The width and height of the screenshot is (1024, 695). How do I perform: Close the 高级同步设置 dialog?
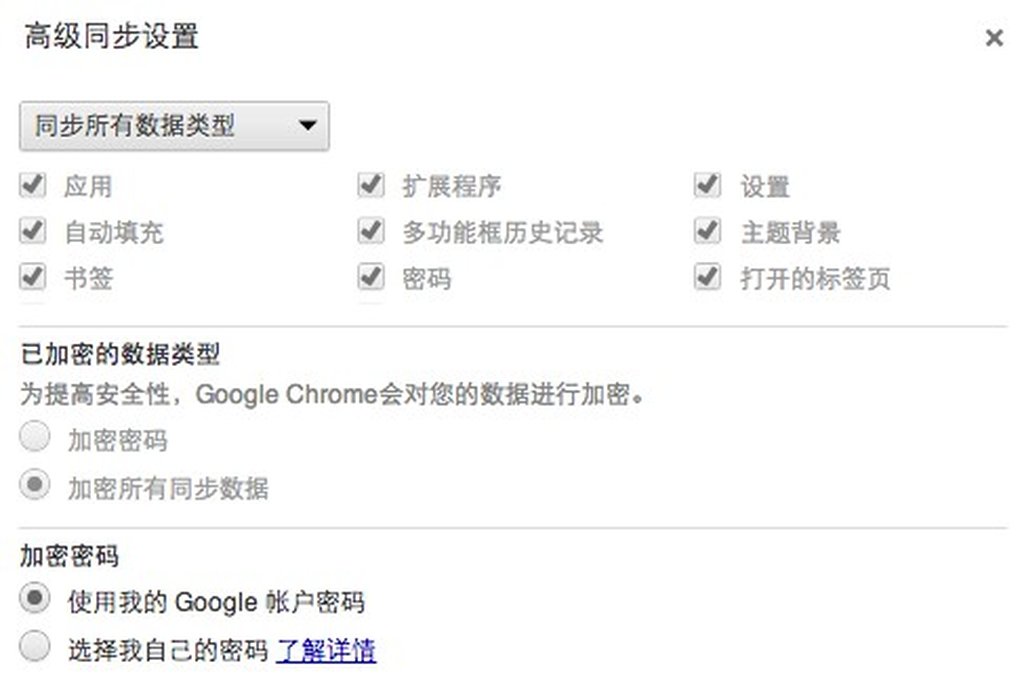(x=993, y=38)
